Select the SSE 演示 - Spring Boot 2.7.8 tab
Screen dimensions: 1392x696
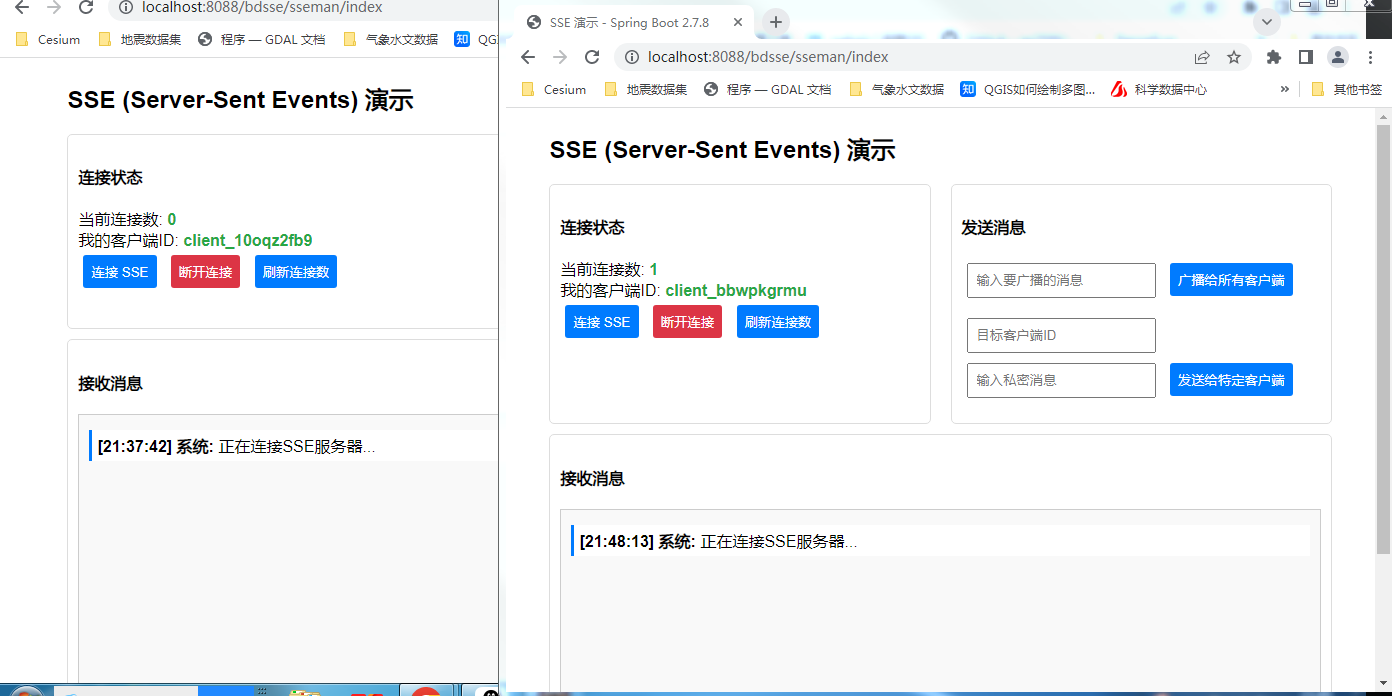pyautogui.click(x=635, y=22)
